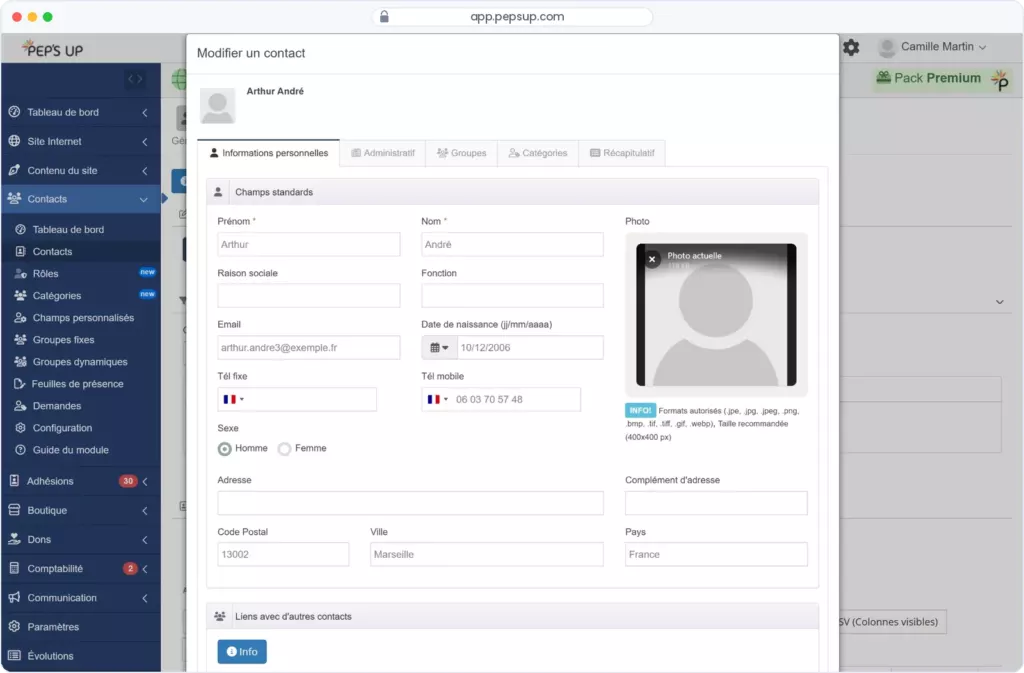Open date picker calendar dropdown
This screenshot has width=1024, height=673.
[x=439, y=347]
